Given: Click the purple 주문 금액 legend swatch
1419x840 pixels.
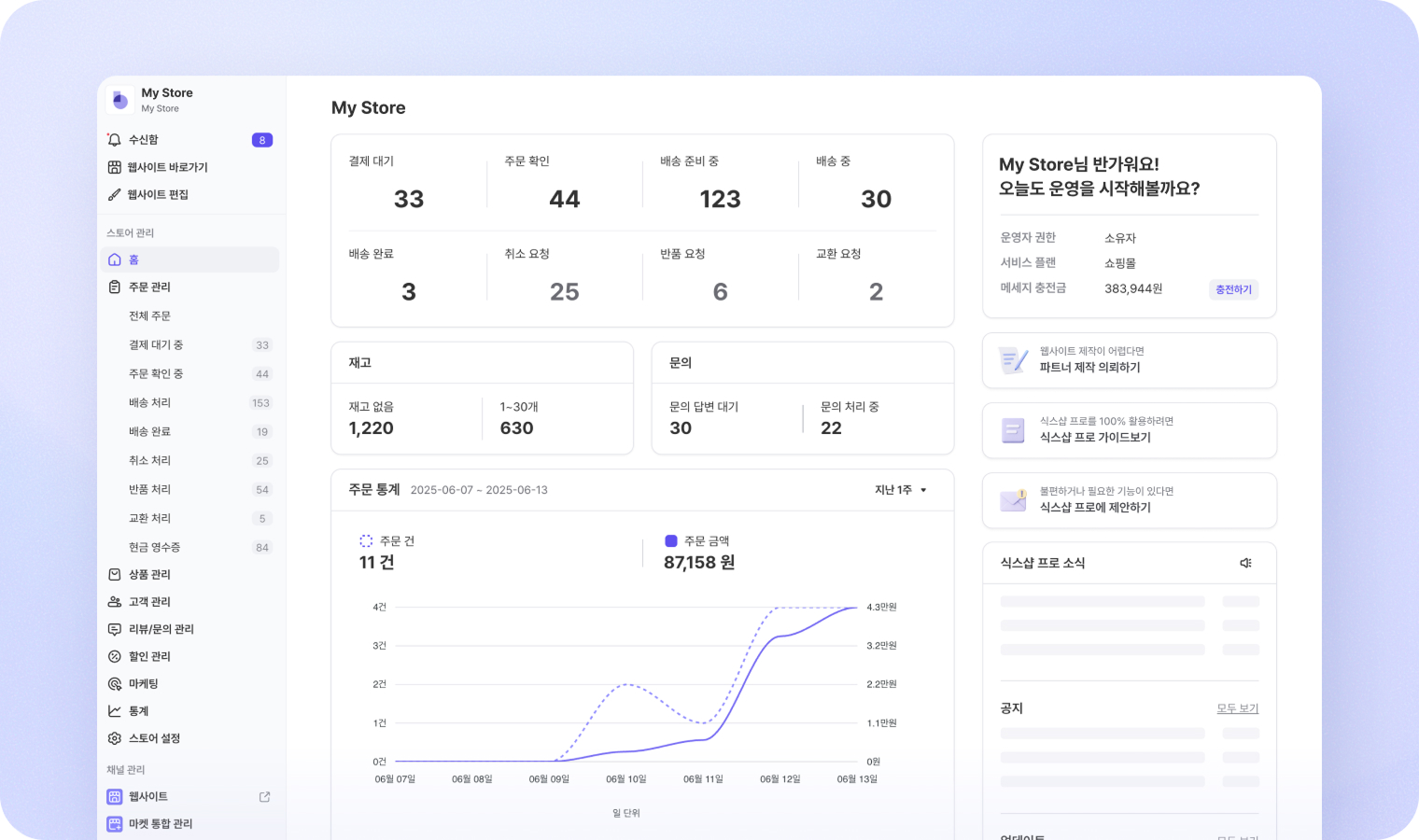Looking at the screenshot, I should 670,541.
